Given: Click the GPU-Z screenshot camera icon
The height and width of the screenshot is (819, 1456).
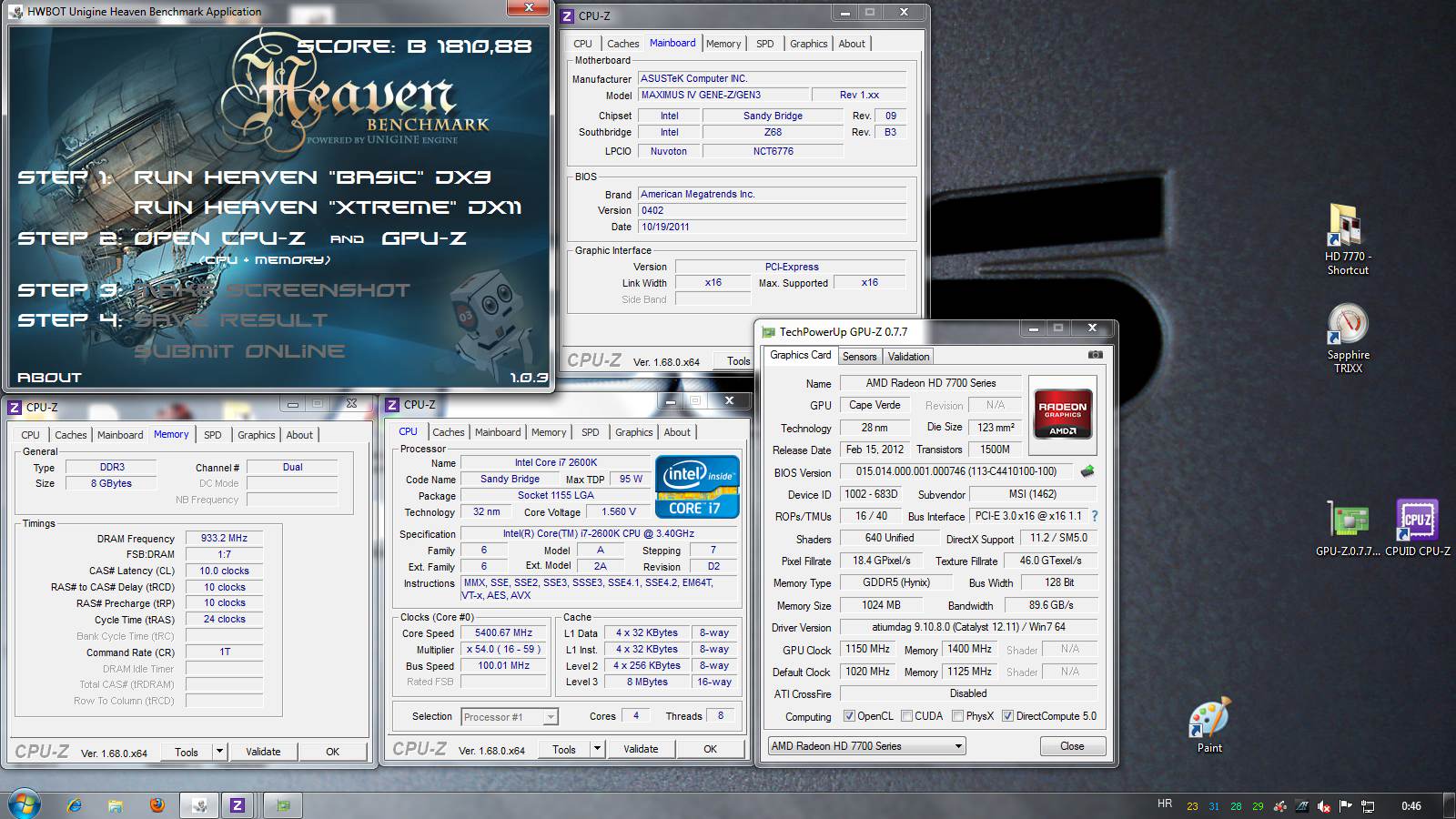Looking at the screenshot, I should pyautogui.click(x=1095, y=355).
